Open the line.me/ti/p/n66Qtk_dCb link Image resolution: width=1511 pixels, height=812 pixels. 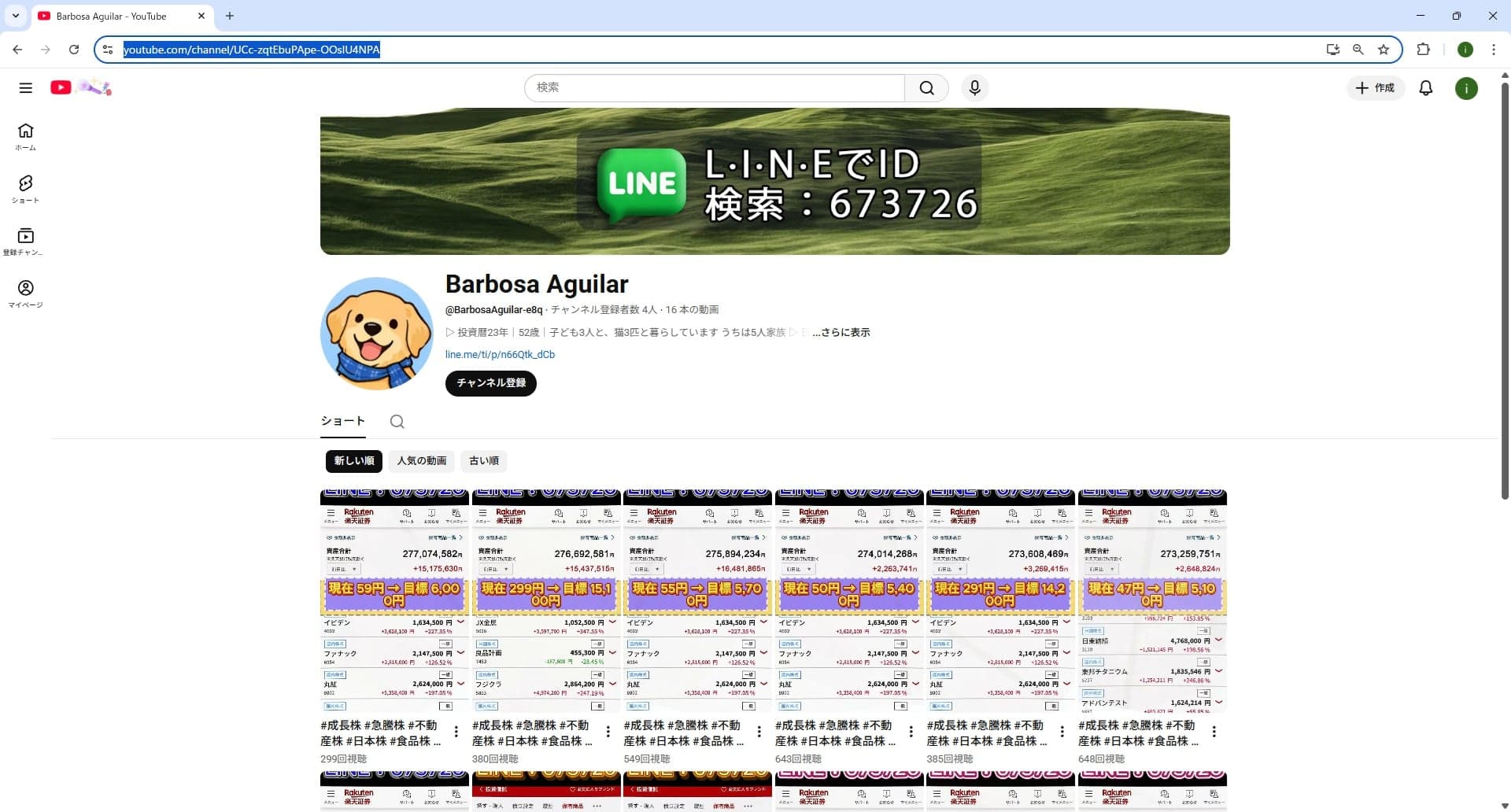pyautogui.click(x=500, y=355)
